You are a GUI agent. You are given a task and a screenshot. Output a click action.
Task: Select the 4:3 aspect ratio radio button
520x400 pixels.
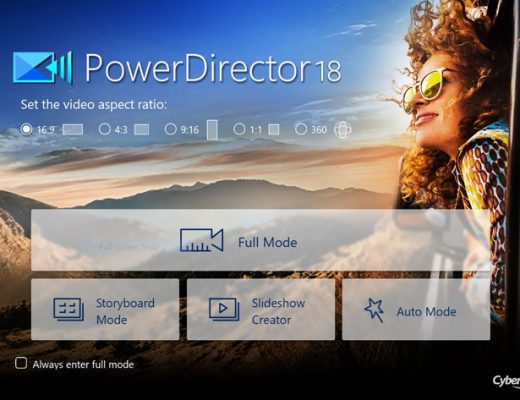[104, 129]
